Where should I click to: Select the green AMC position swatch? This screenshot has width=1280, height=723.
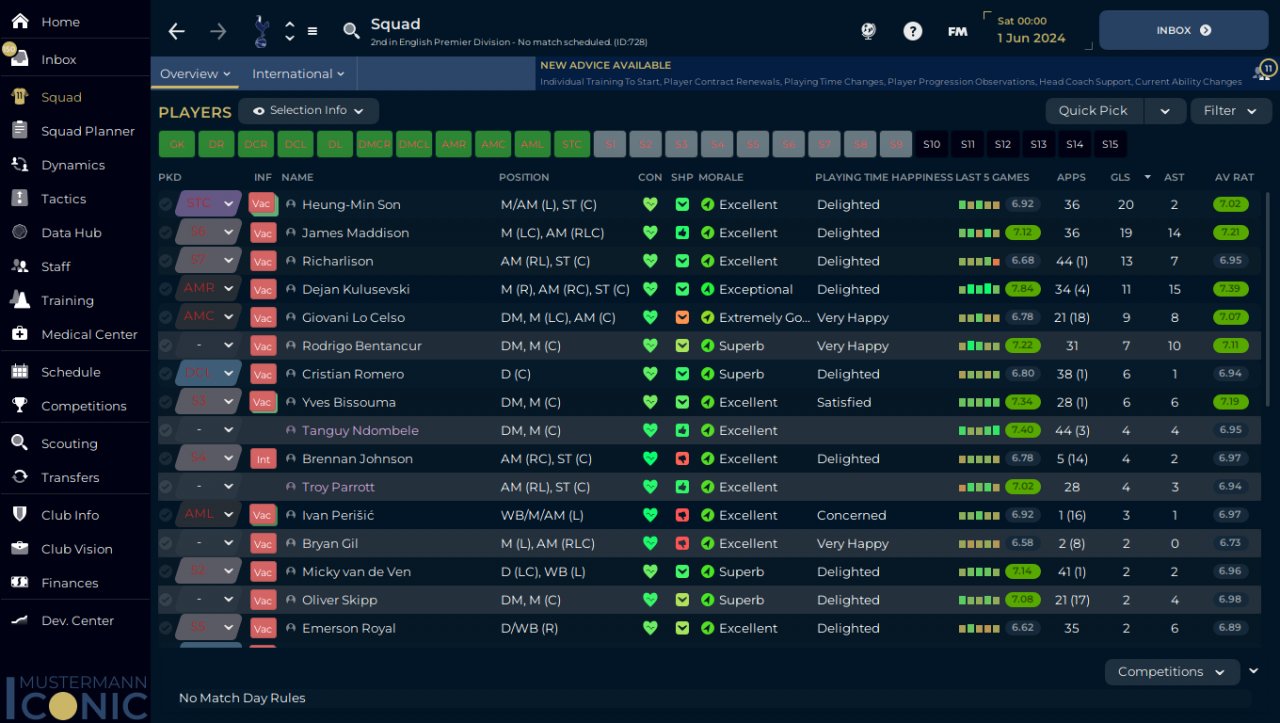point(493,144)
